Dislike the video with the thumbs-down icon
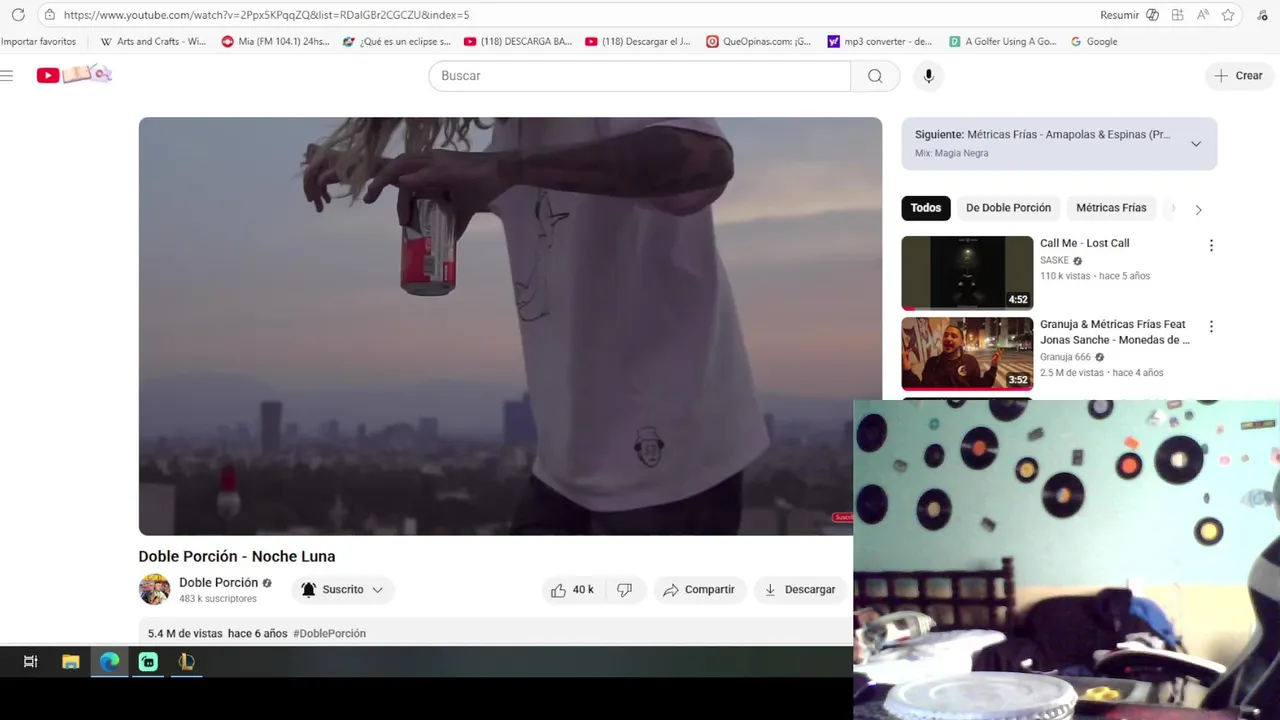The image size is (1280, 720). (625, 590)
